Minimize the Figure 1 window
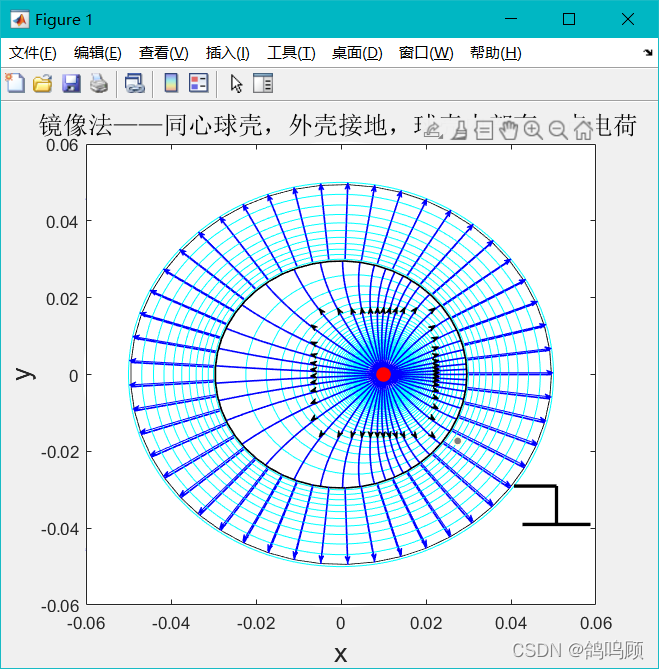659x669 pixels. 511,19
